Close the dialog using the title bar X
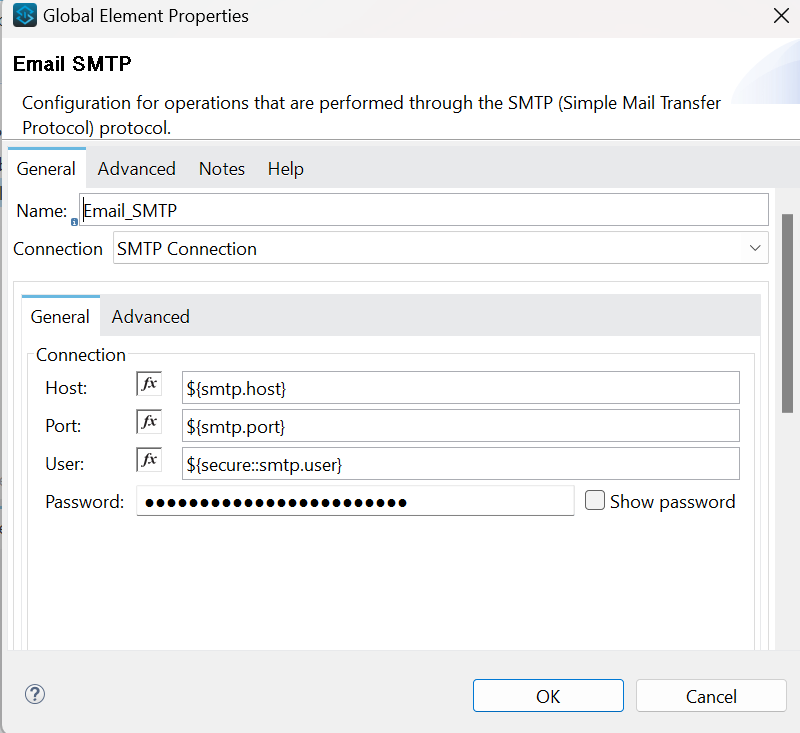Viewport: 800px width, 733px height. [780, 16]
